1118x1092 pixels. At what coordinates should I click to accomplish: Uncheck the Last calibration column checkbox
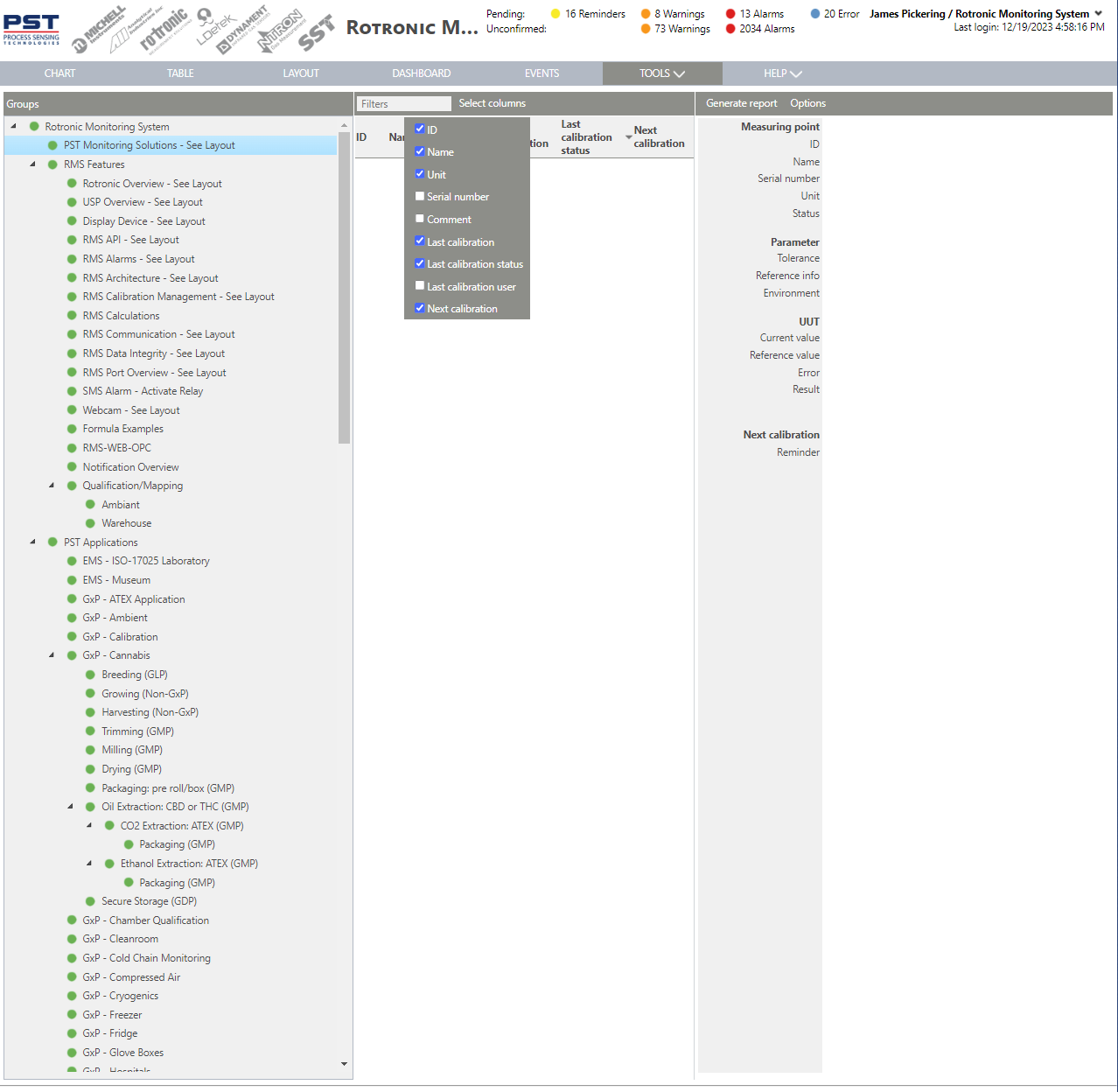click(x=420, y=241)
